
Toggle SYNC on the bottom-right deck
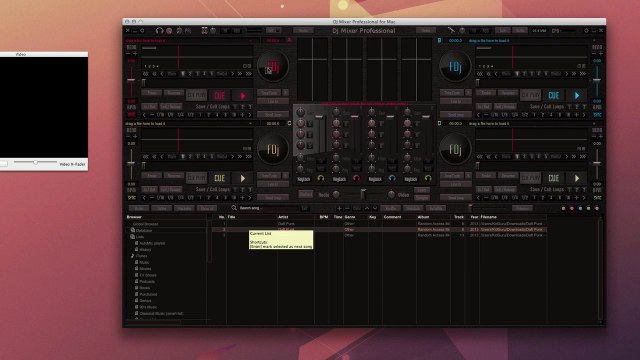(597, 198)
